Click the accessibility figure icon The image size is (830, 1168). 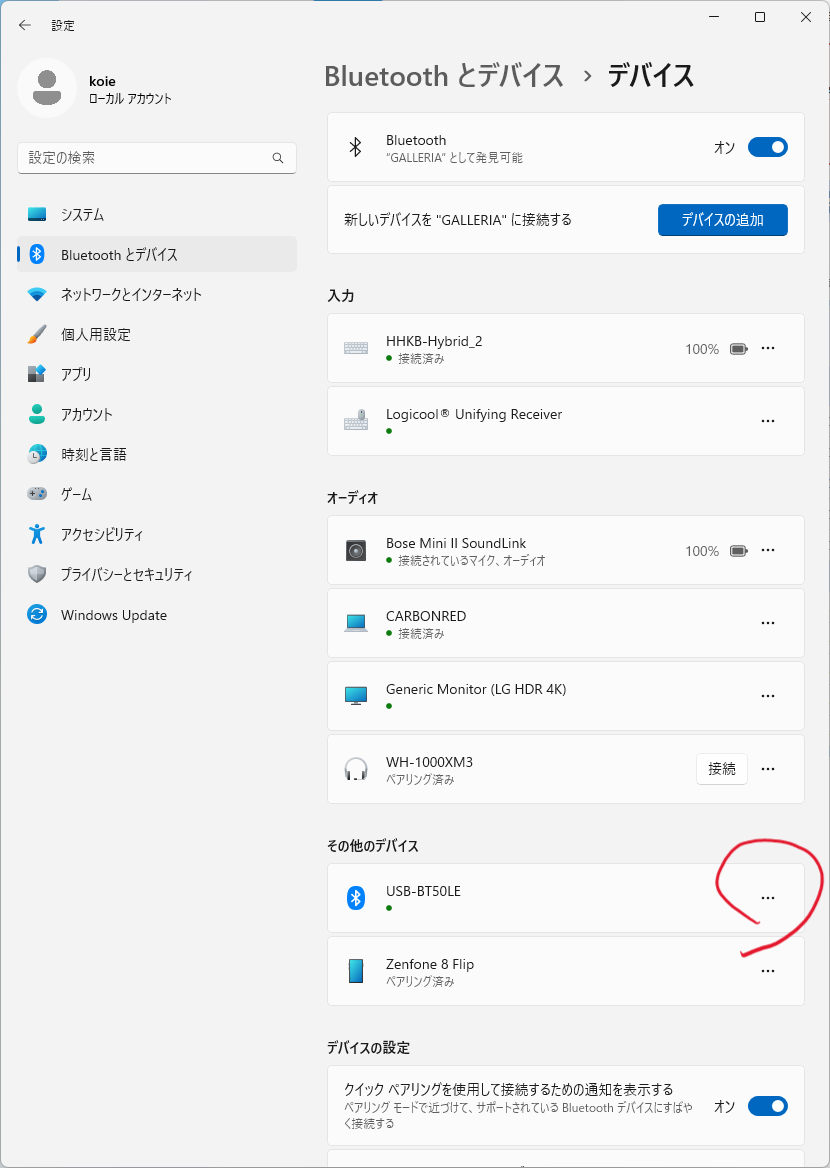[37, 534]
